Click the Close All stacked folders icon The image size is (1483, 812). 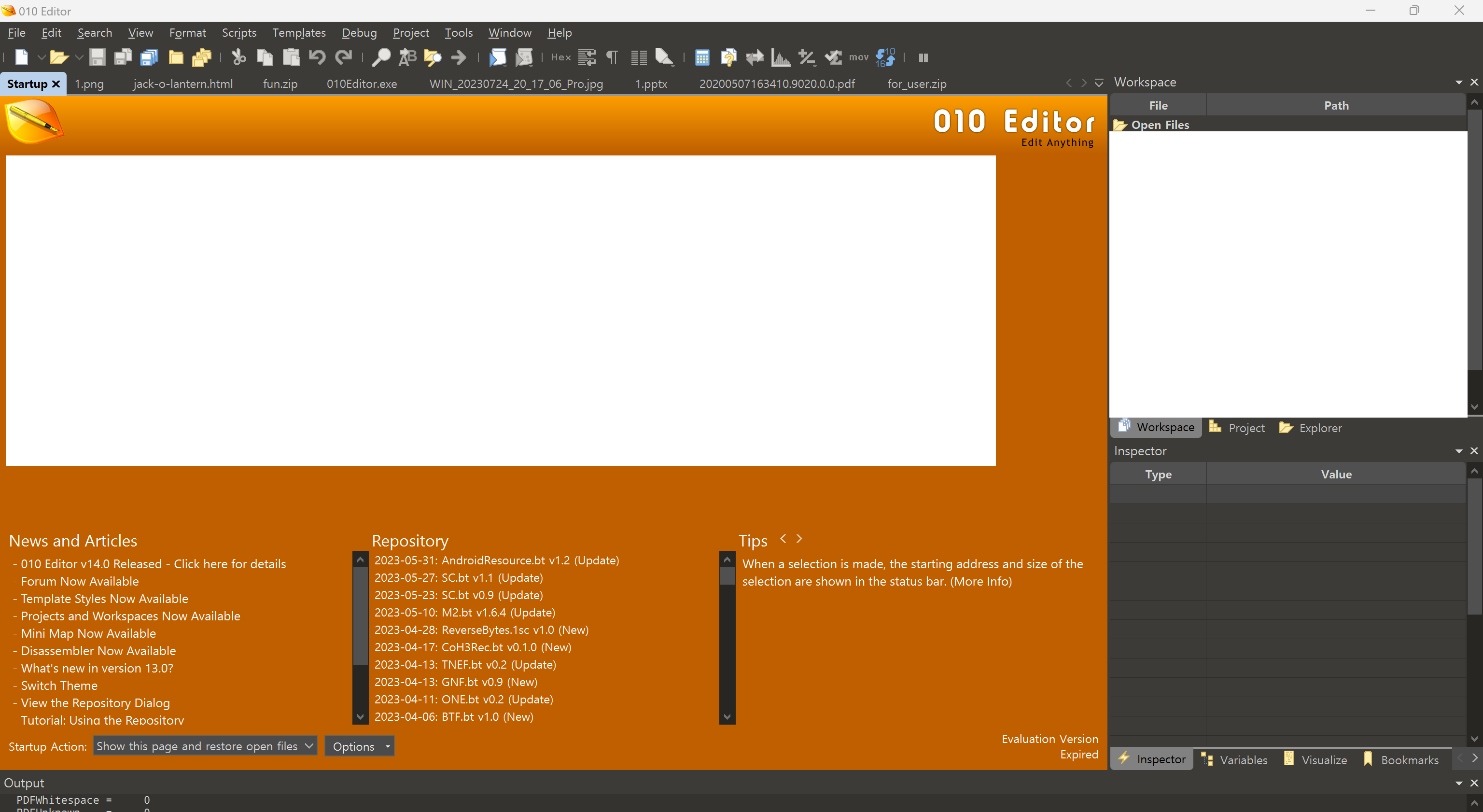click(201, 57)
